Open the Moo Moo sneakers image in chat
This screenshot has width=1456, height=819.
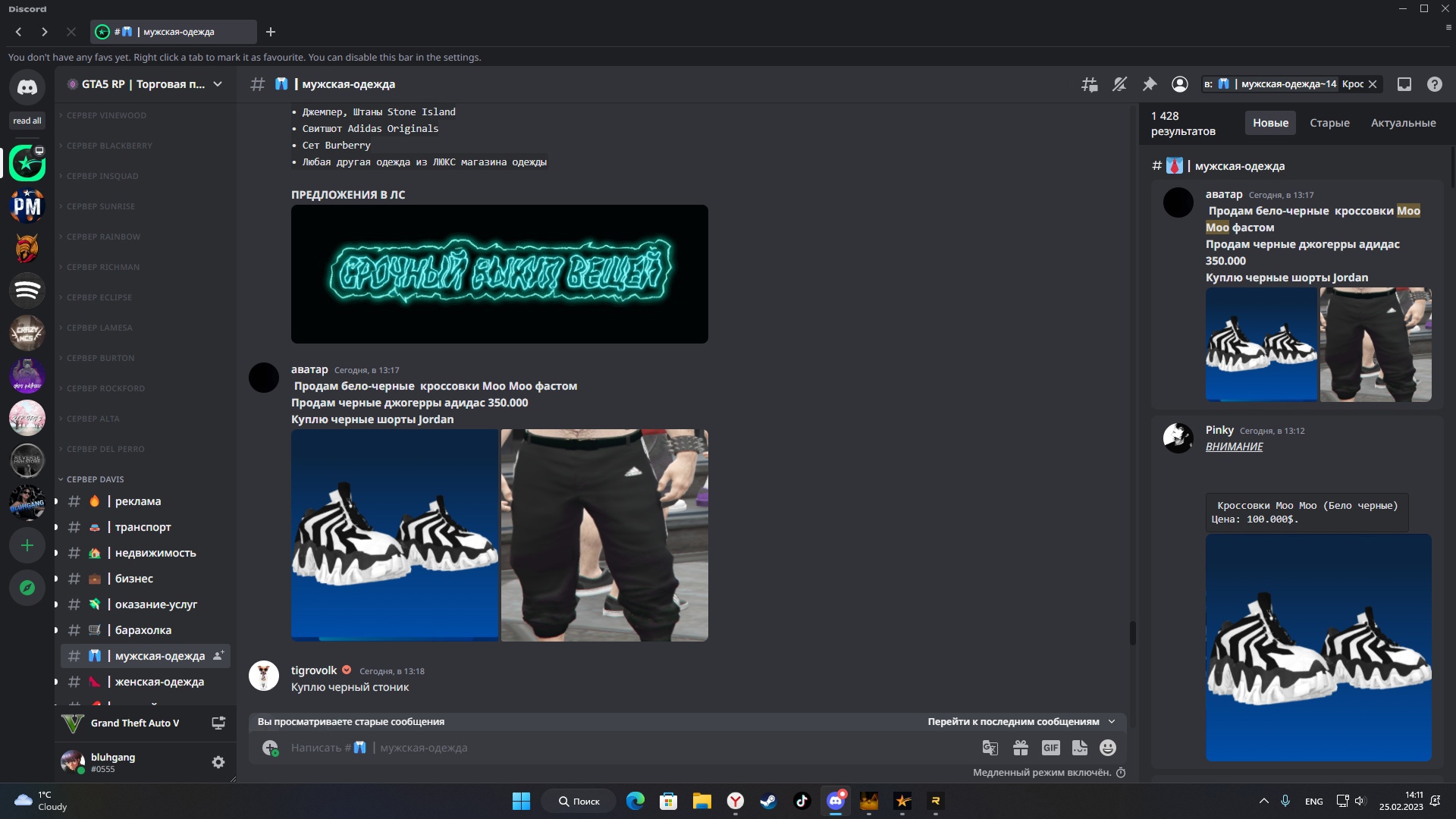click(x=394, y=535)
